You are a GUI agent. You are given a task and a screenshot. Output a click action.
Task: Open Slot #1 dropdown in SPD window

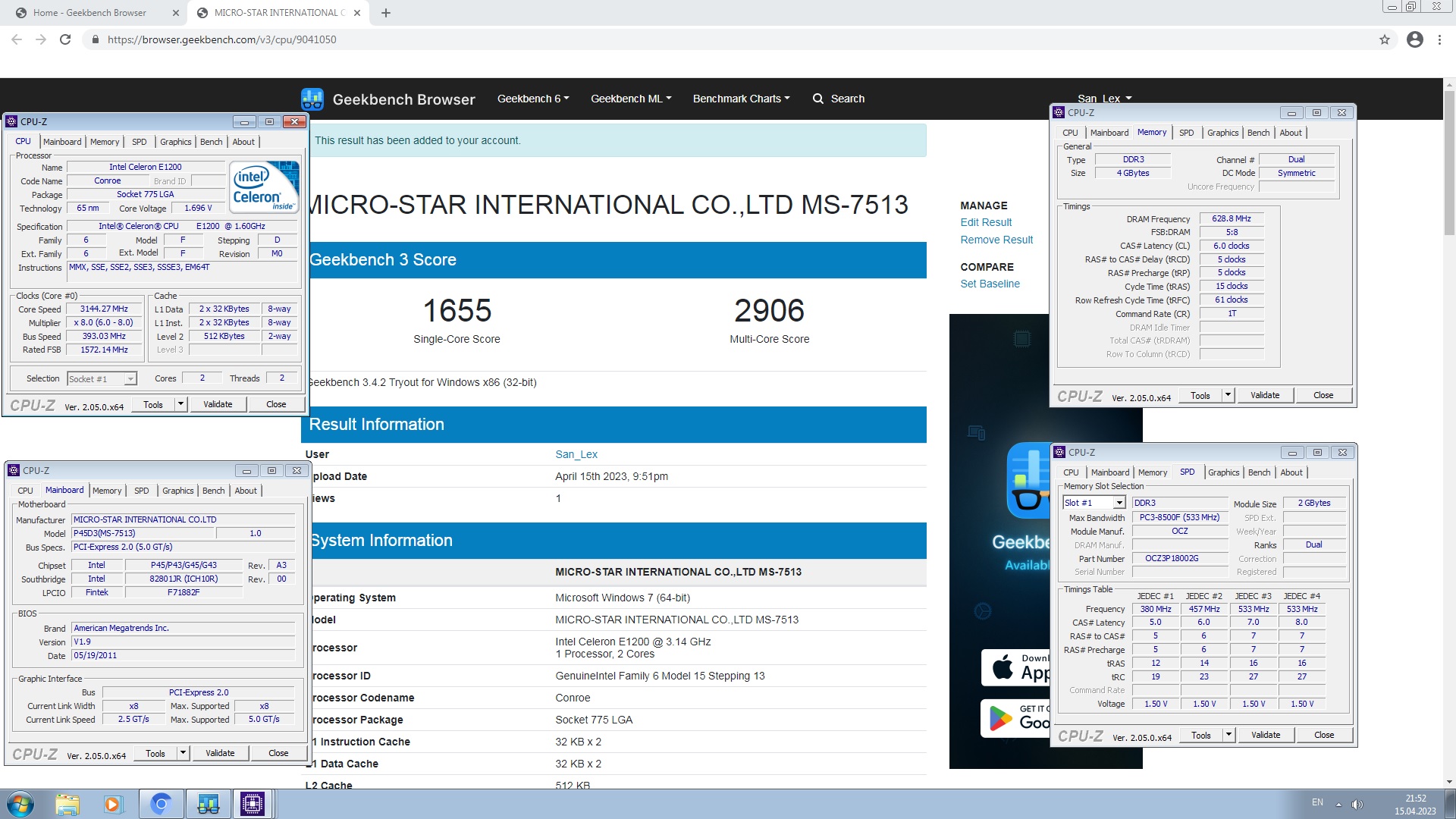[x=1094, y=503]
